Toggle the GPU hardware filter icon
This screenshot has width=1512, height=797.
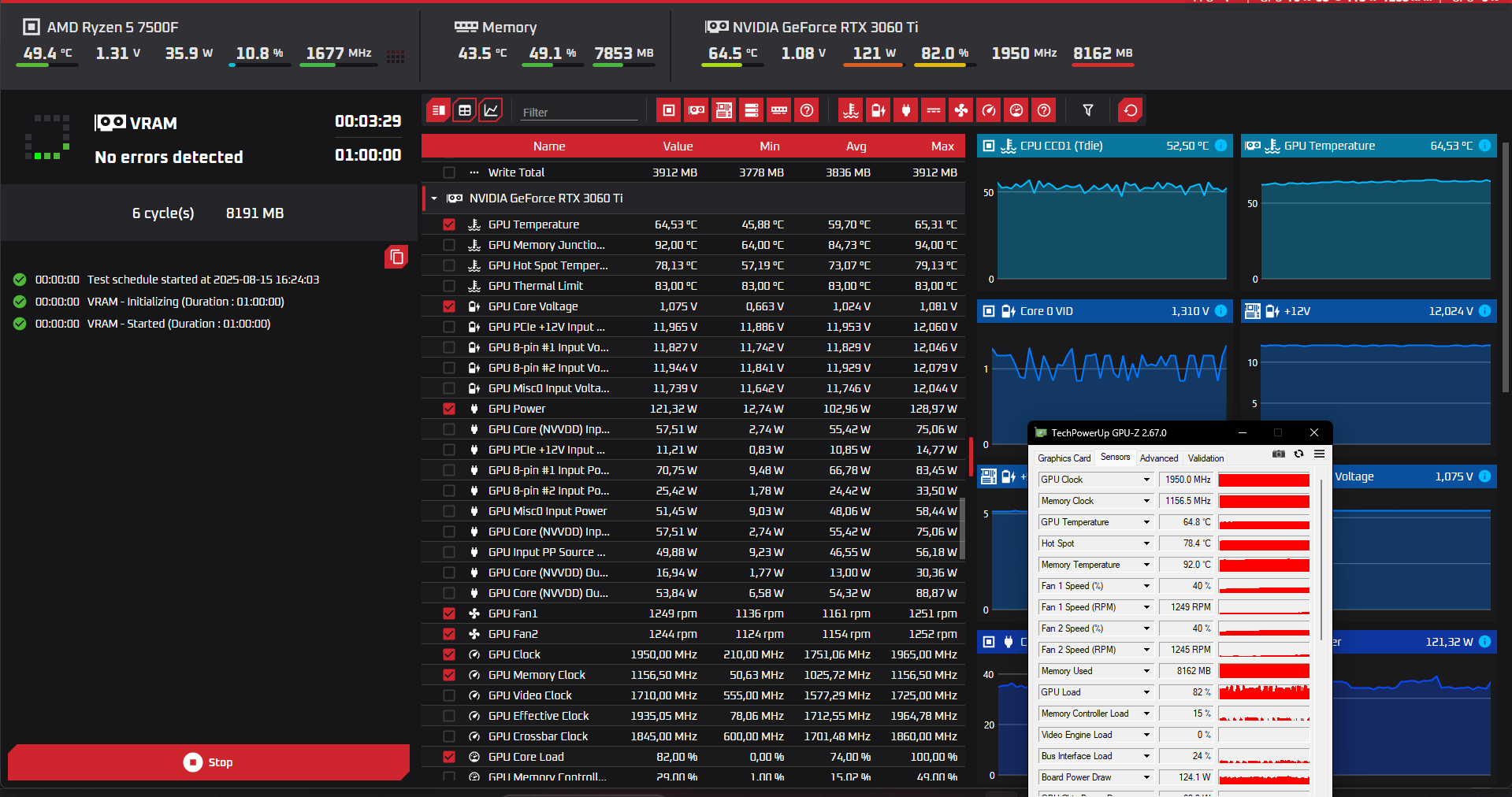(x=697, y=110)
